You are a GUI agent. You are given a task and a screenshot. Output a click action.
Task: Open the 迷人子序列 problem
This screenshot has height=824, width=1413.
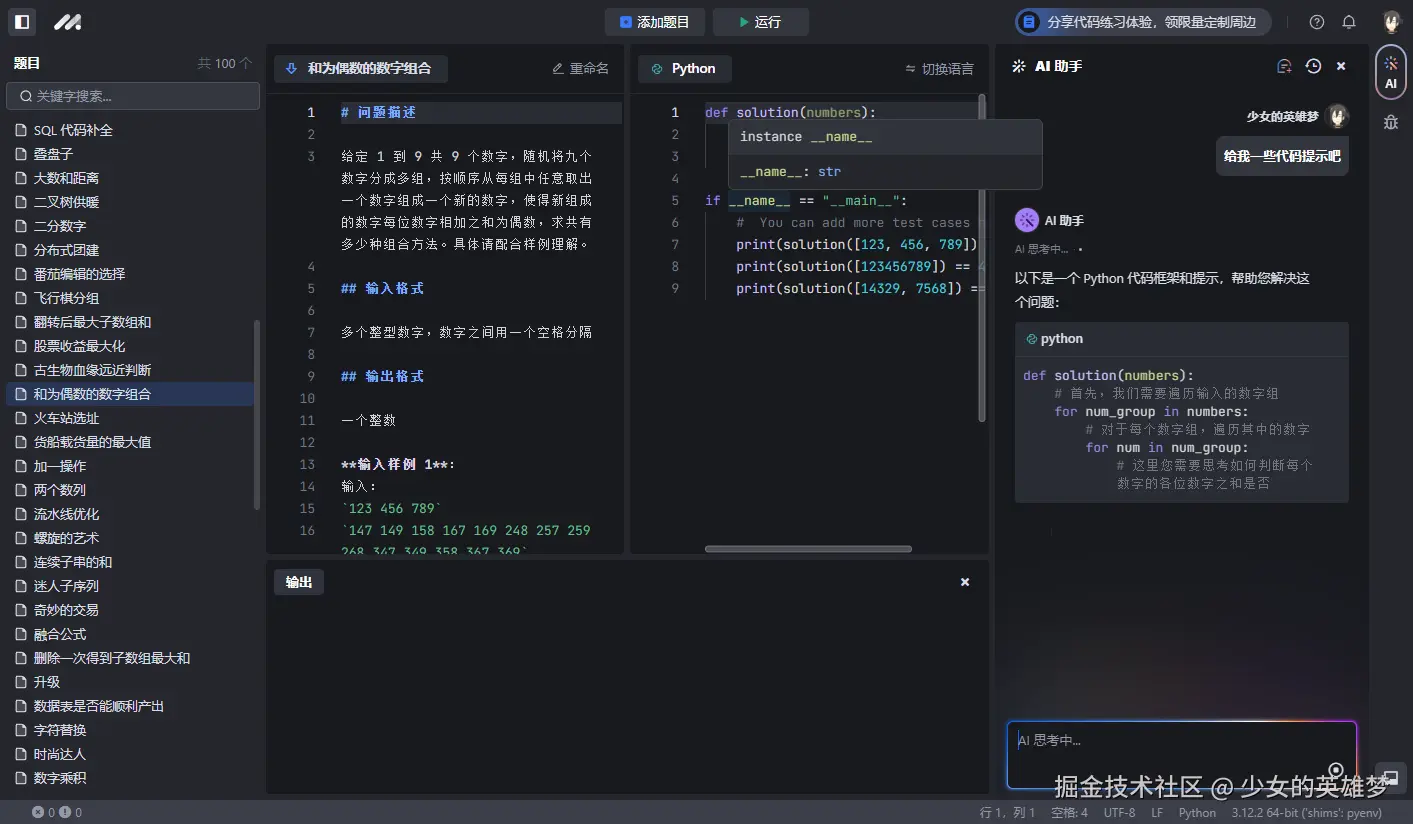(130, 586)
